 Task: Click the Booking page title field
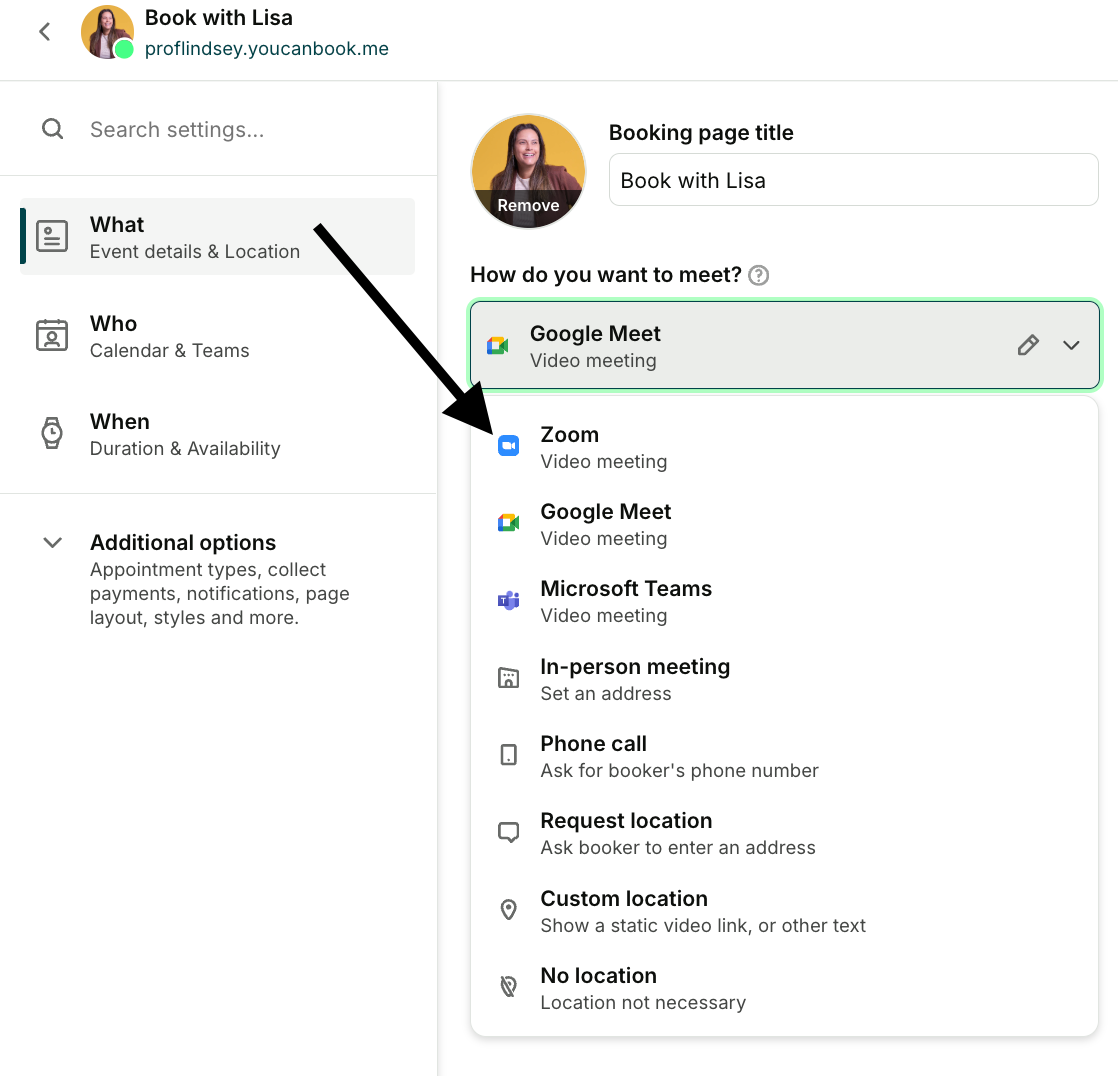[853, 180]
